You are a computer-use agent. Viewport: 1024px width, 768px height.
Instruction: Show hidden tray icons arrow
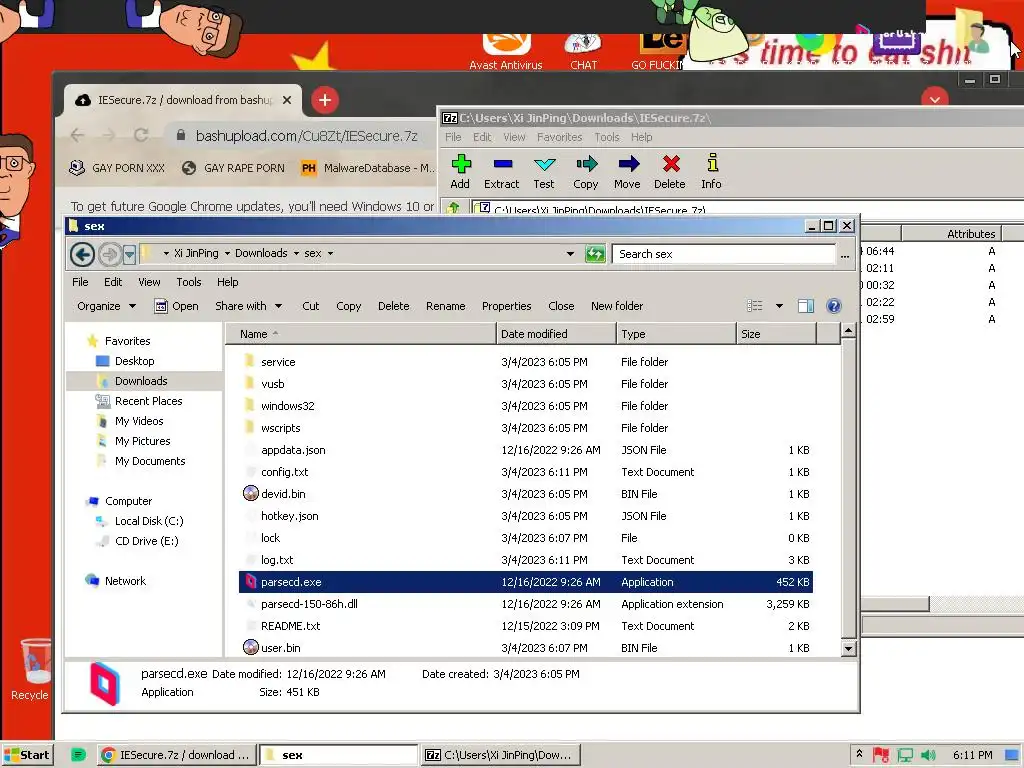click(x=859, y=754)
